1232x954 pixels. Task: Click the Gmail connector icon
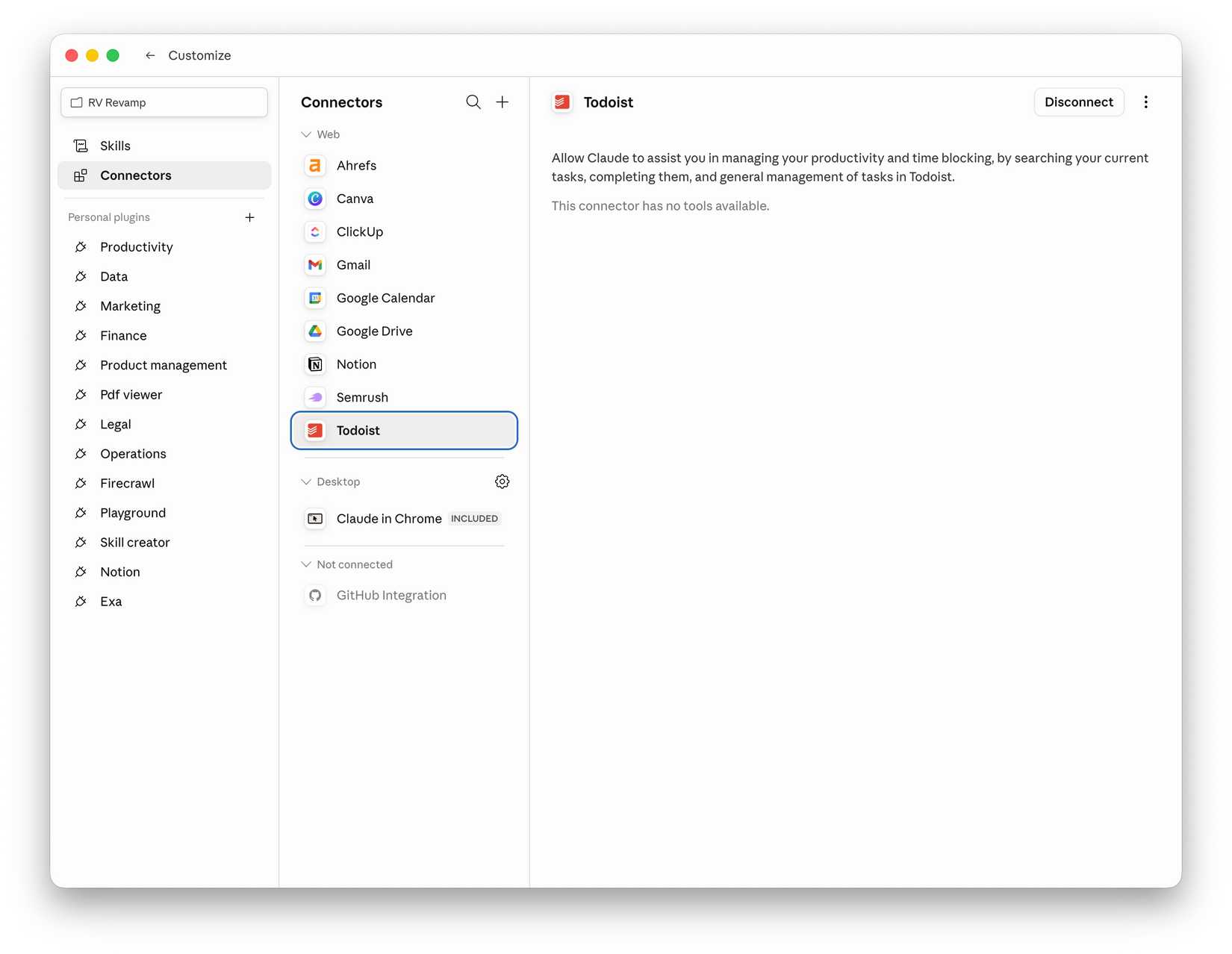point(315,265)
